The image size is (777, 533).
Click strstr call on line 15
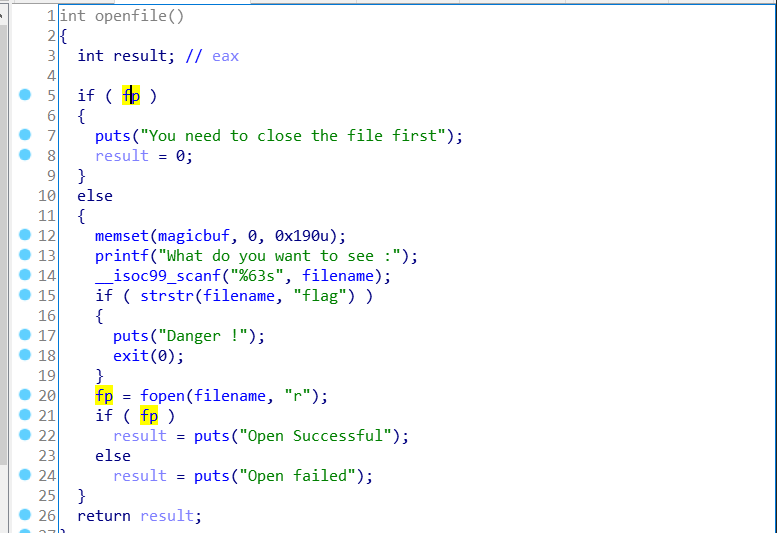pos(167,296)
